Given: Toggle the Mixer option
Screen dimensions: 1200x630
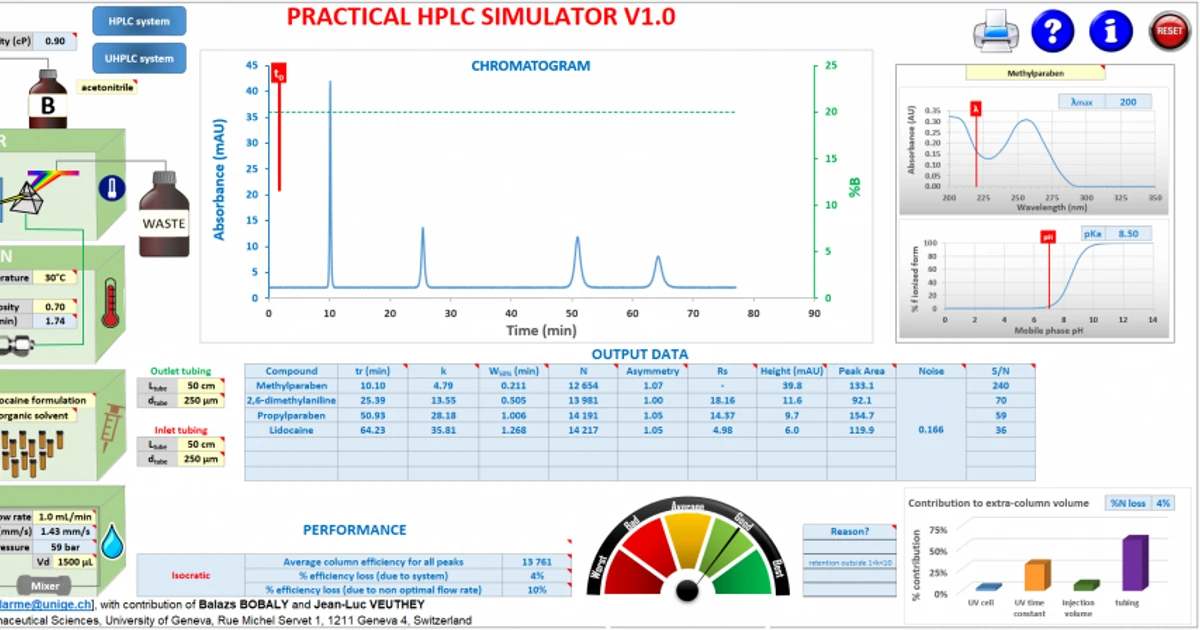Looking at the screenshot, I should click(44, 585).
